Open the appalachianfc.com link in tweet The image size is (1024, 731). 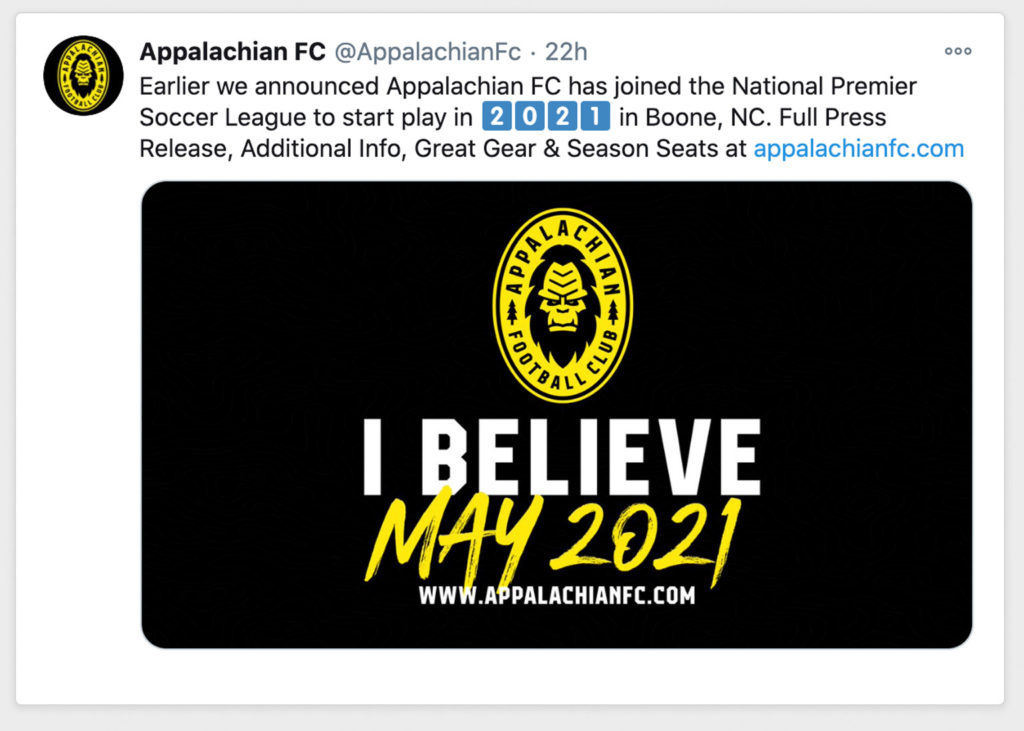tap(859, 148)
